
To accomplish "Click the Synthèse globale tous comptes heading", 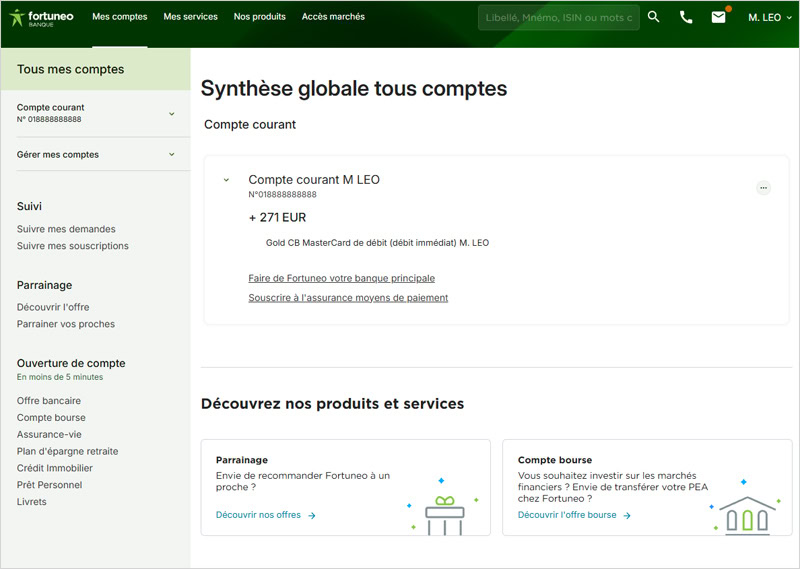I will click(x=354, y=88).
